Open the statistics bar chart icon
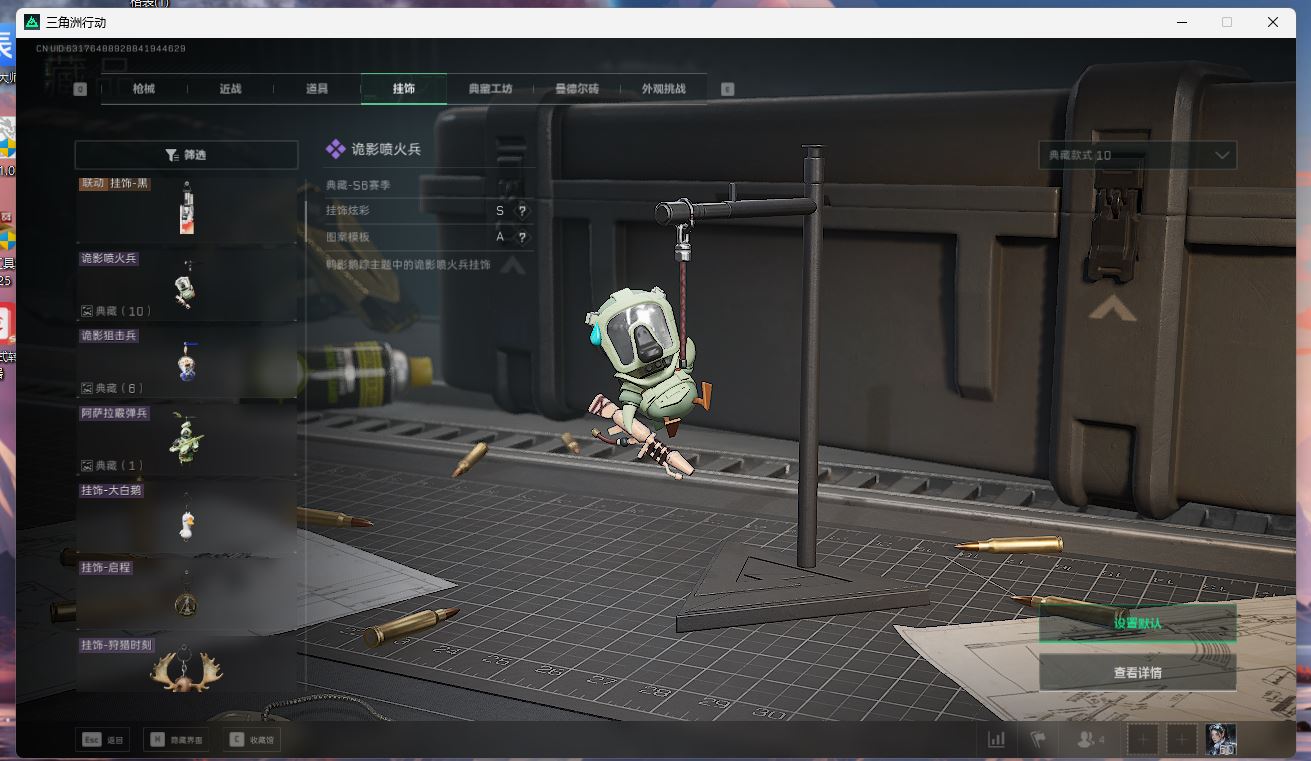 [x=996, y=740]
